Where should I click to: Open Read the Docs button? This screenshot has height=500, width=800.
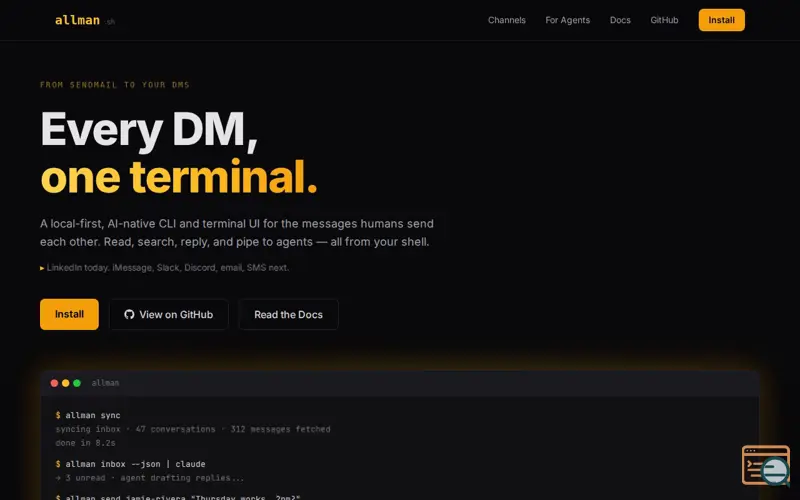tap(288, 314)
